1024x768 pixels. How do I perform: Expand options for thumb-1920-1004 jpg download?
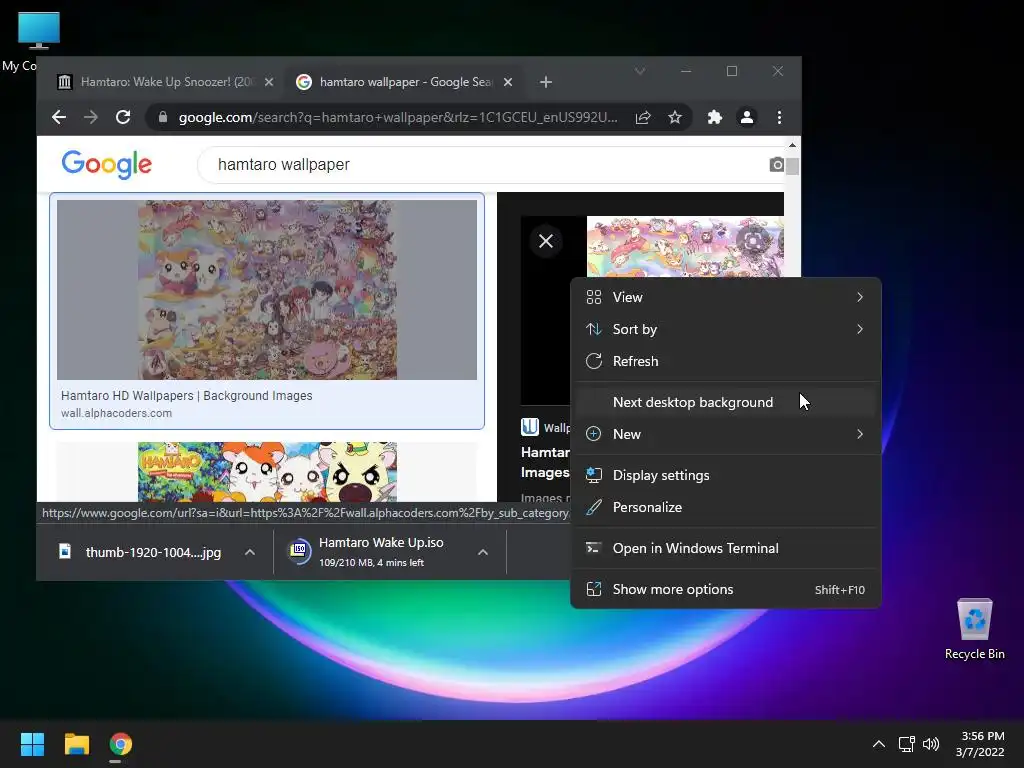[249, 552]
